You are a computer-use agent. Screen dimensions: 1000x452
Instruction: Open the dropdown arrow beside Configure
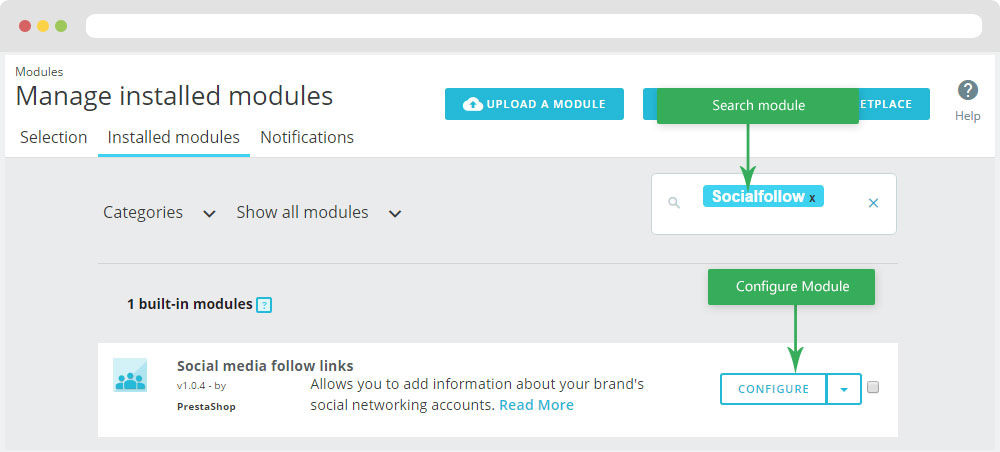point(844,389)
